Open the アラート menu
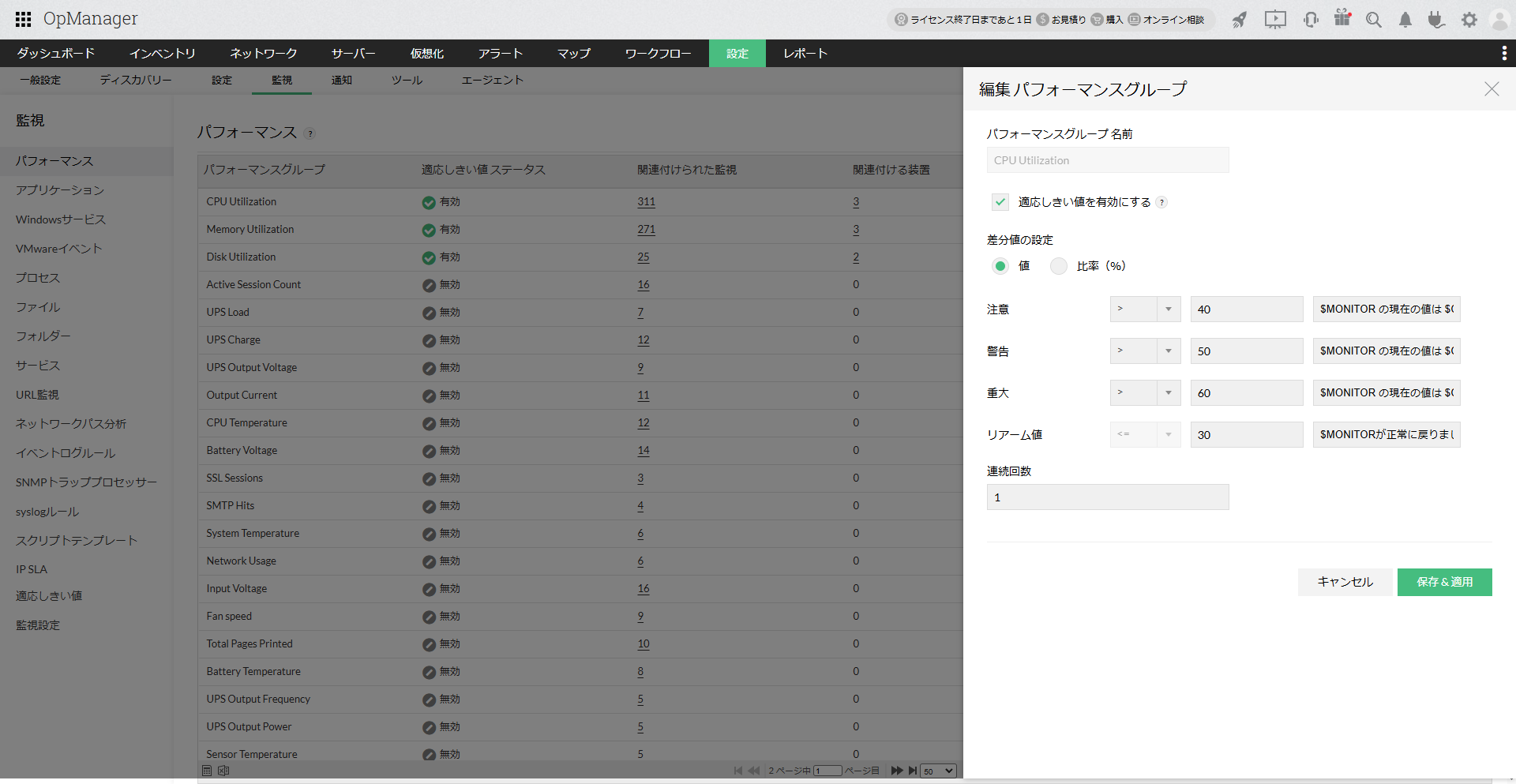The width and height of the screenshot is (1516, 784). (x=501, y=53)
